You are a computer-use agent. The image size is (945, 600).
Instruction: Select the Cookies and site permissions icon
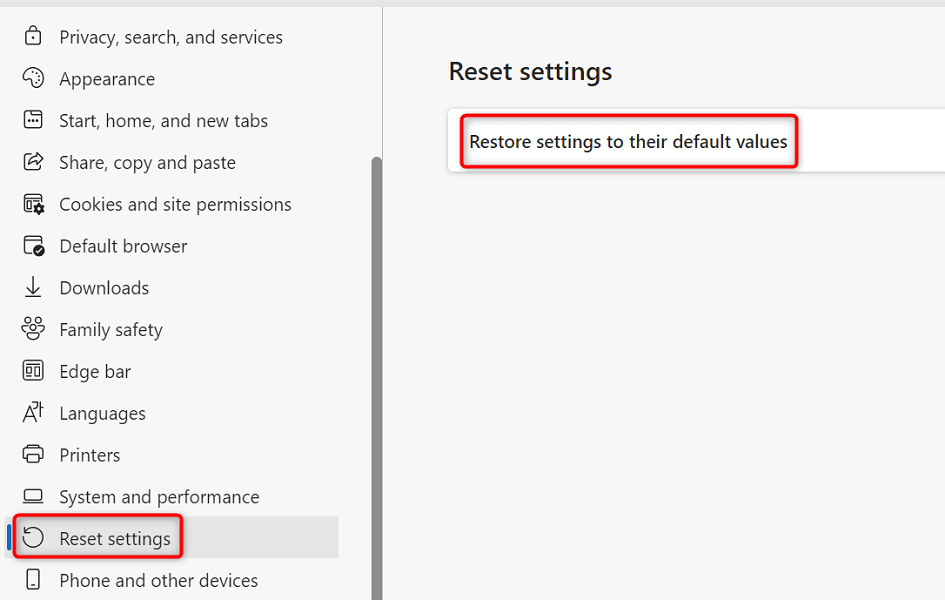click(34, 204)
